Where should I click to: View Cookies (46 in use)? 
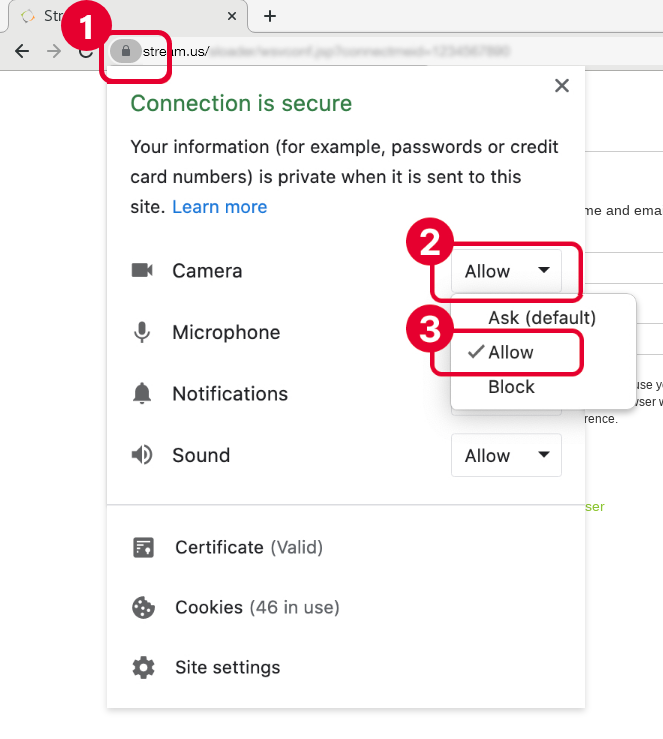coord(256,607)
